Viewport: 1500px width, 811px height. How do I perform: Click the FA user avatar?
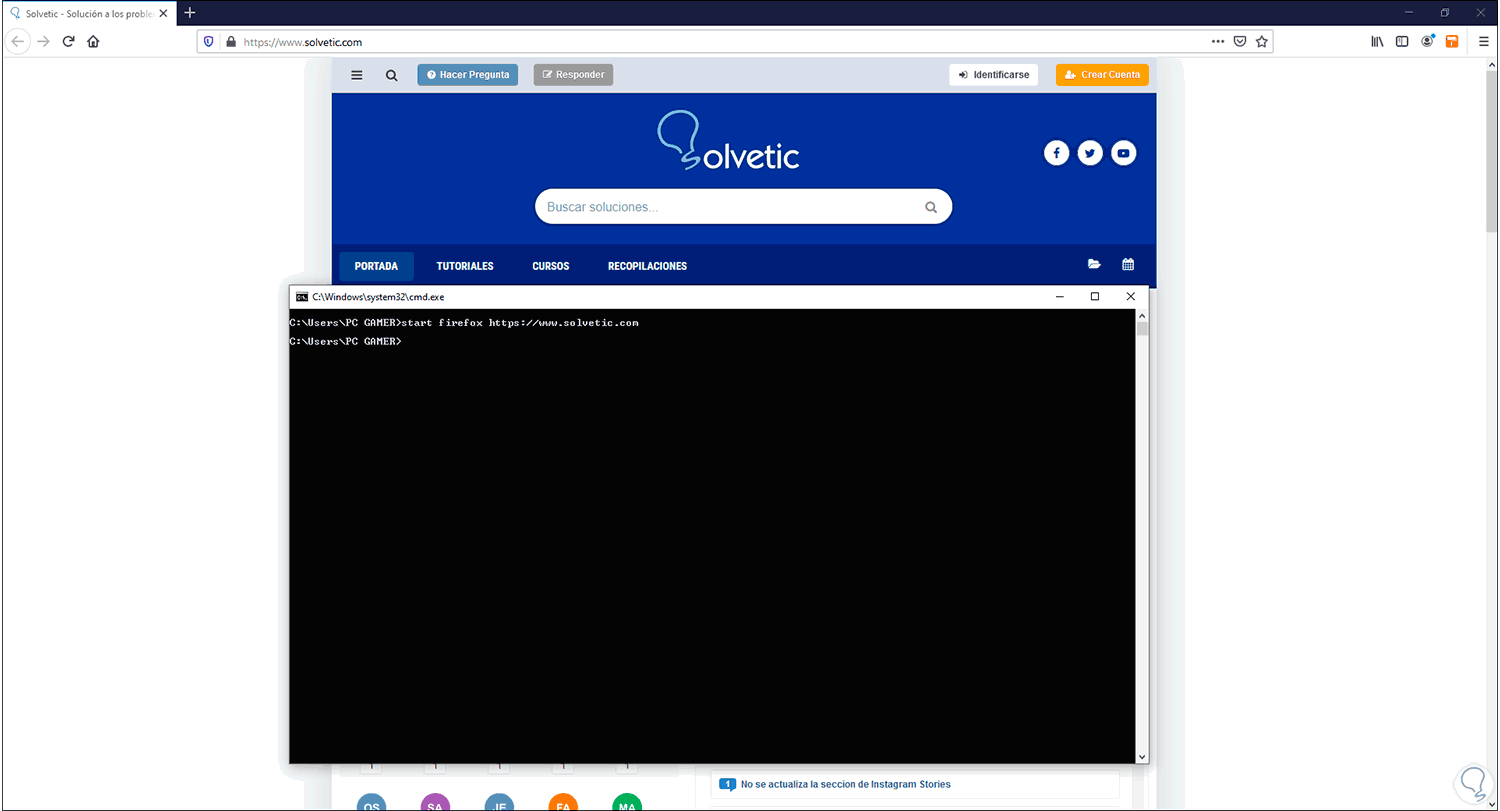point(563,804)
